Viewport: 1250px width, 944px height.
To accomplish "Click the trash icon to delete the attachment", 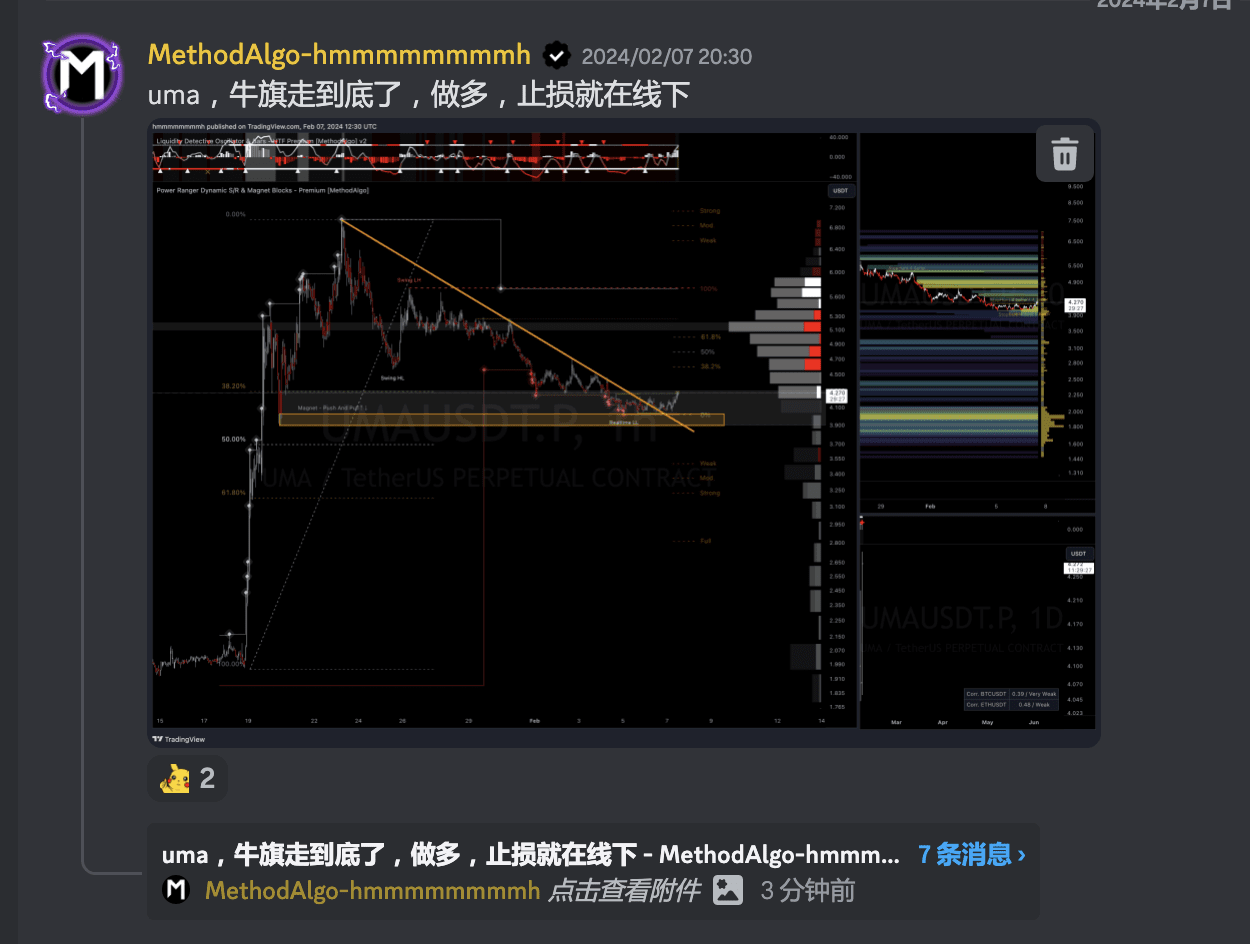I will pyautogui.click(x=1064, y=154).
